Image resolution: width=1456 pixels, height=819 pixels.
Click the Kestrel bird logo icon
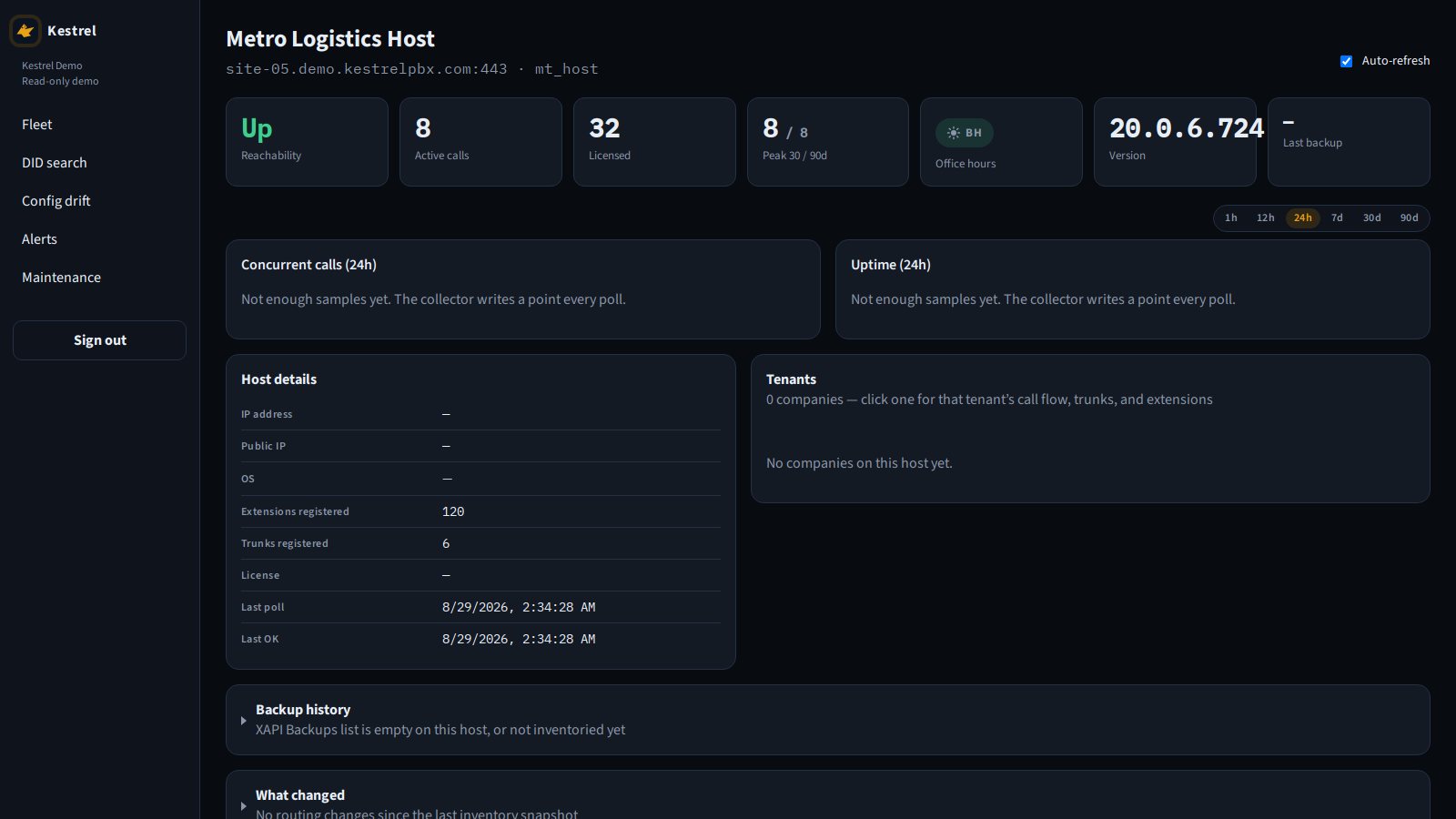[x=25, y=31]
